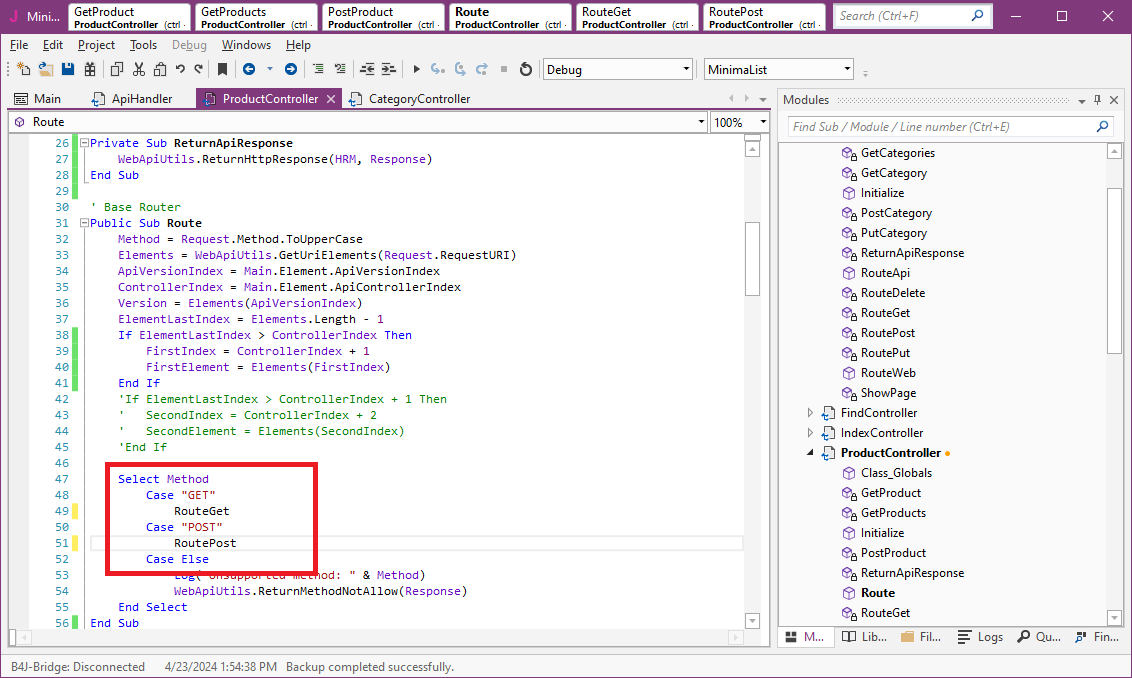
Task: Click the Decrease indent toolbar icon
Action: pos(367,69)
